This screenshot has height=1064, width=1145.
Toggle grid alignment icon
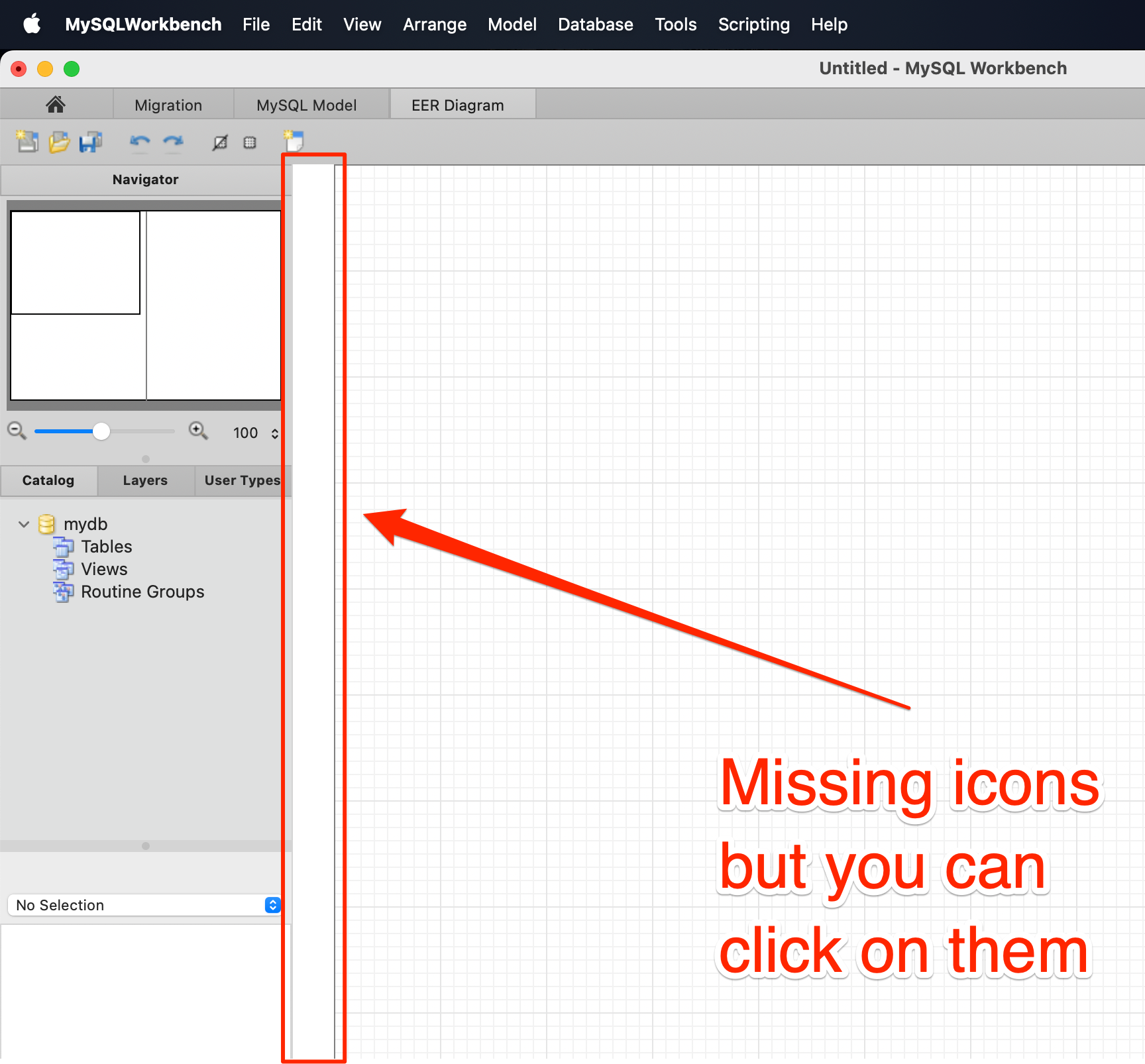pyautogui.click(x=250, y=142)
